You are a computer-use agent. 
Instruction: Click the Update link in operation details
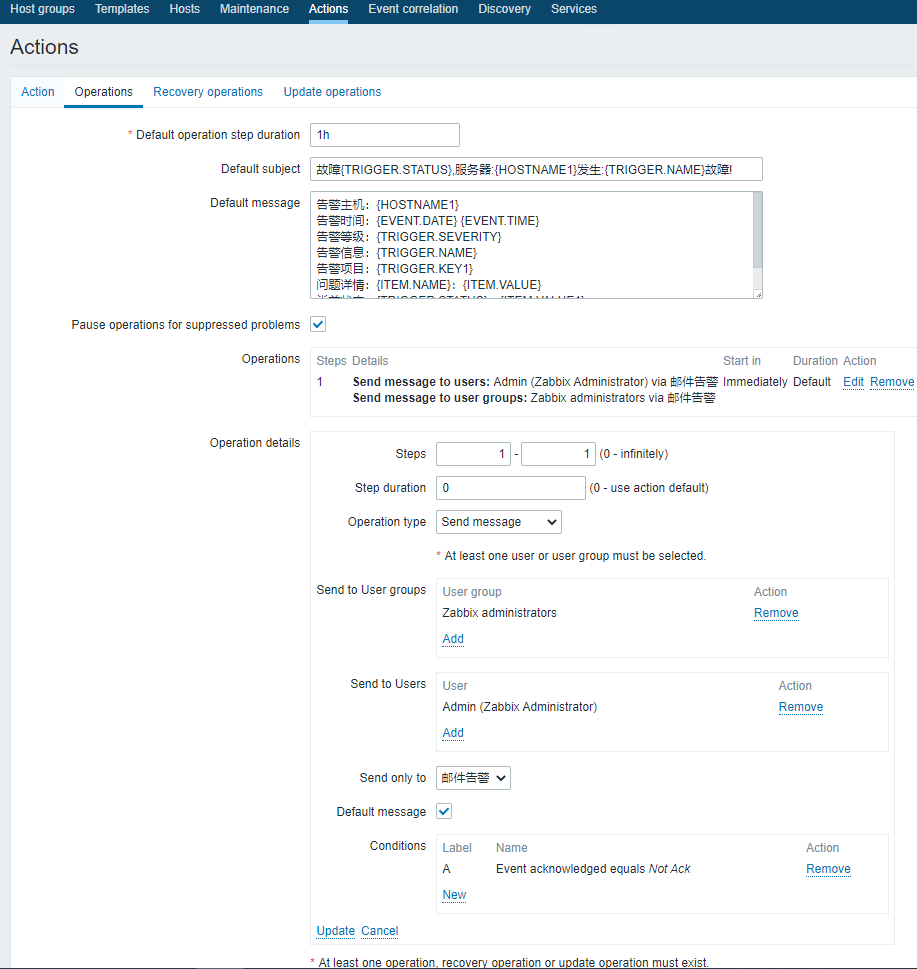point(336,931)
